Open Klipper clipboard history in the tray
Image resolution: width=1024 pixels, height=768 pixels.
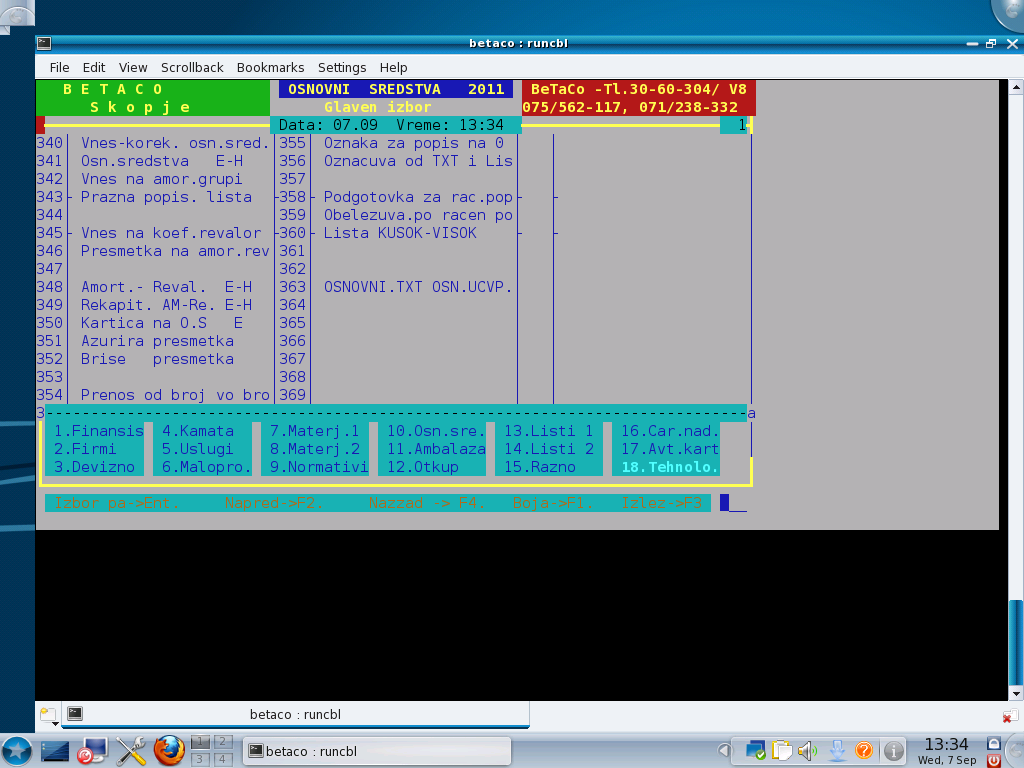(x=781, y=751)
